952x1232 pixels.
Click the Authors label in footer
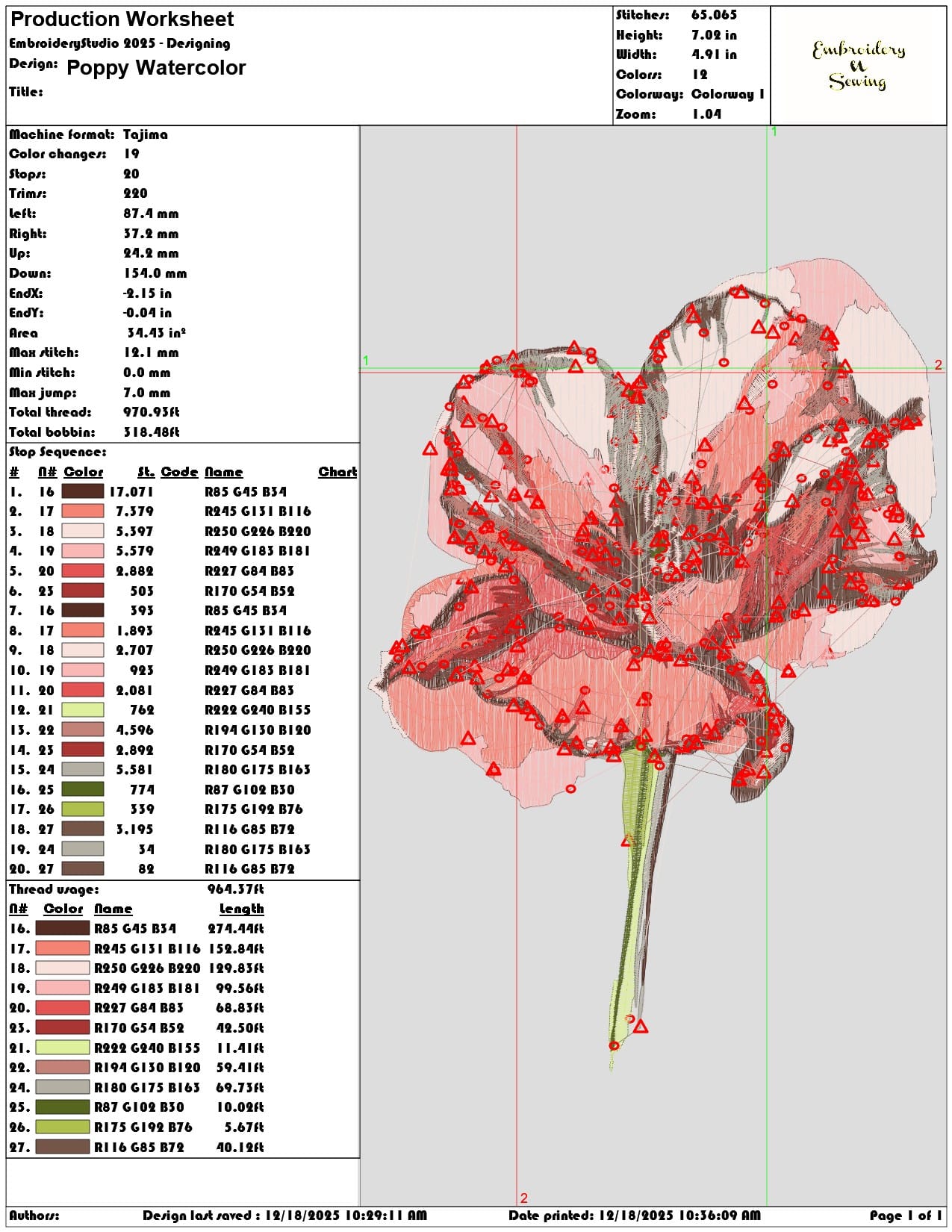34,1216
